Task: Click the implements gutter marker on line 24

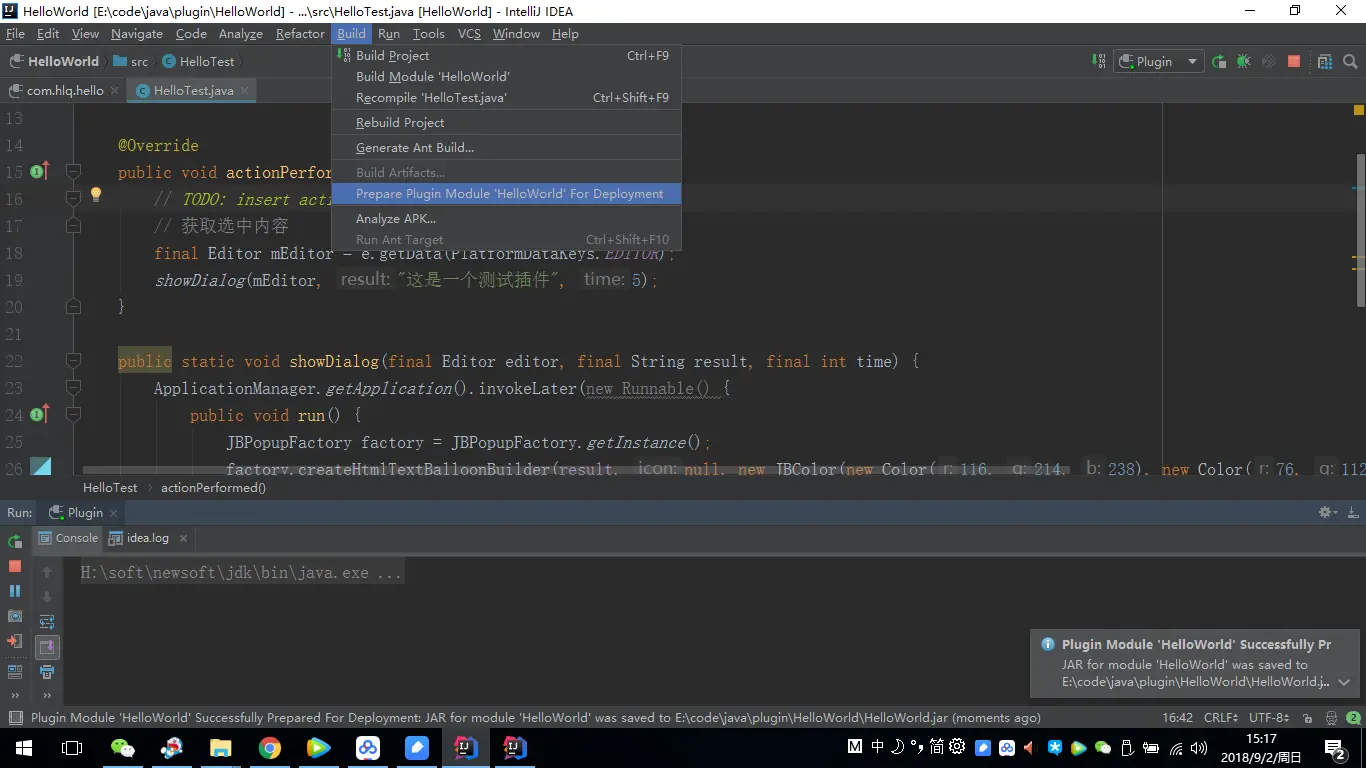Action: coord(40,414)
